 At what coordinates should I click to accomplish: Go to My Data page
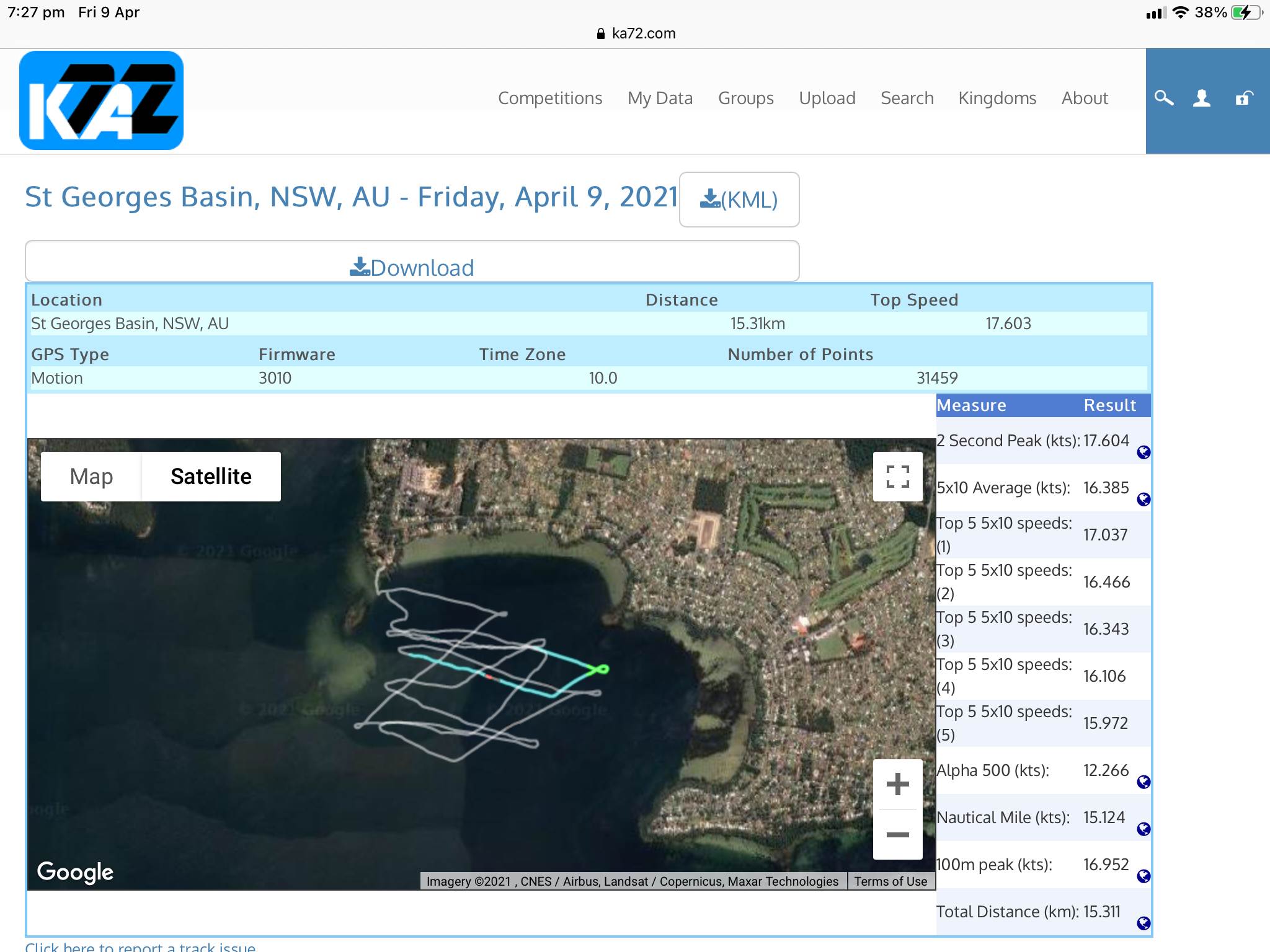click(x=660, y=98)
